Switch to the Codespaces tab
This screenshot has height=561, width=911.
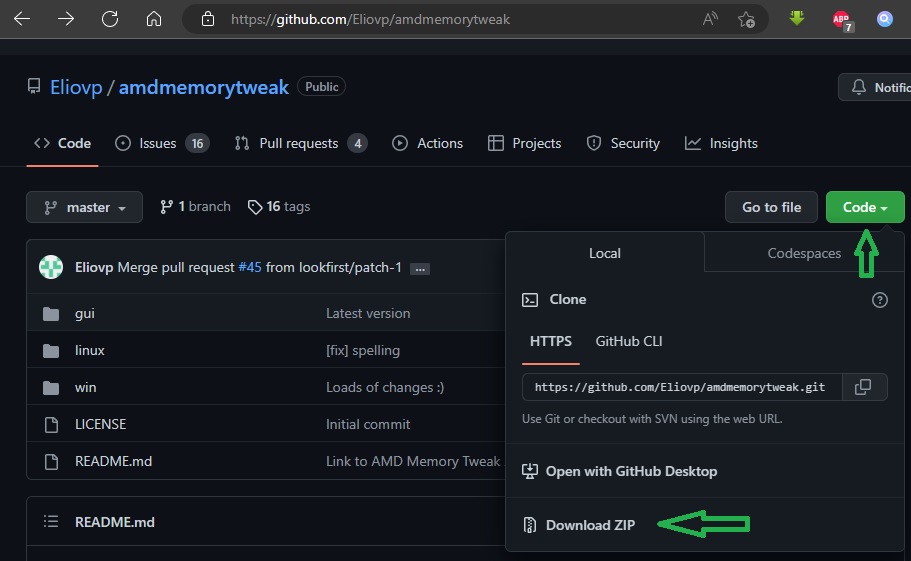coord(804,253)
